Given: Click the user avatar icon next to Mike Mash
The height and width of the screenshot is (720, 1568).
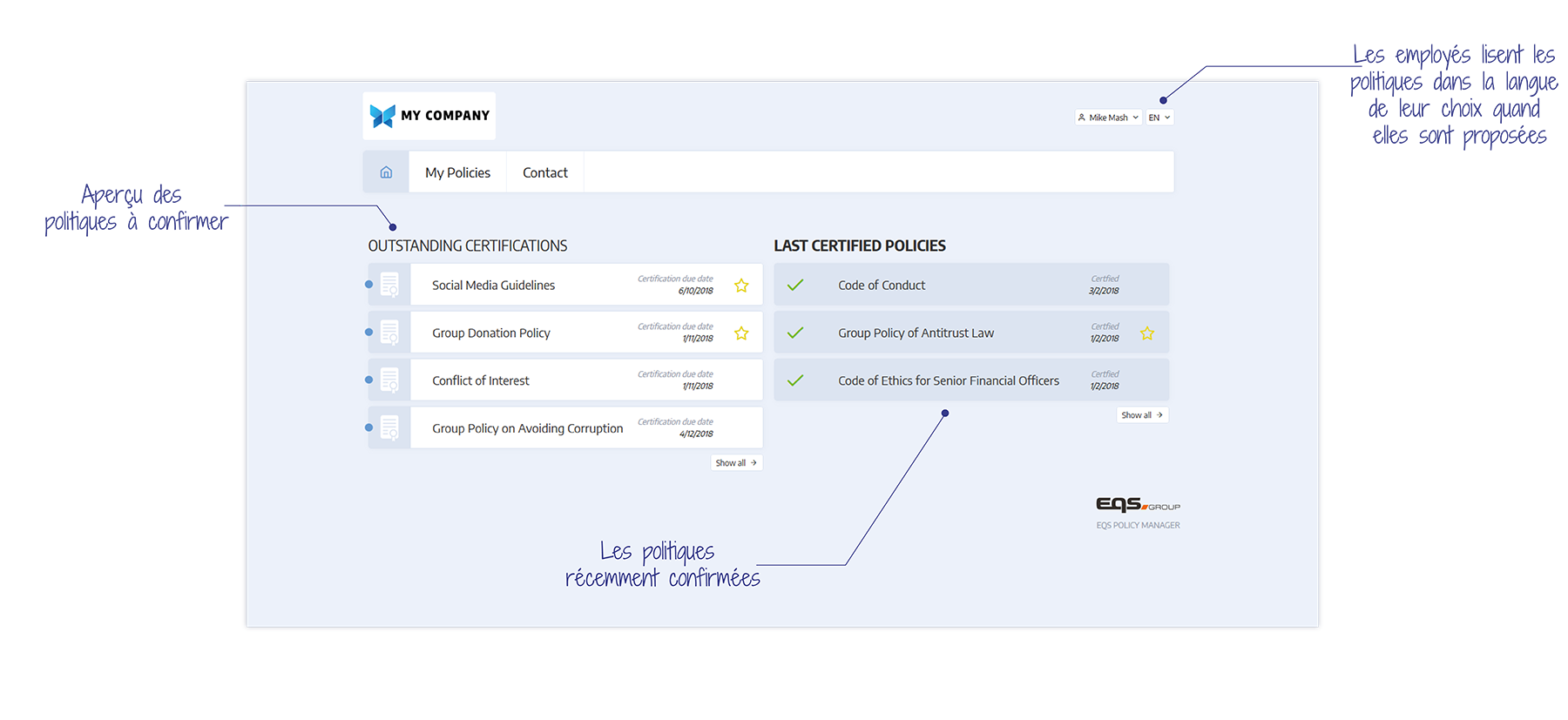Looking at the screenshot, I should coord(1082,118).
